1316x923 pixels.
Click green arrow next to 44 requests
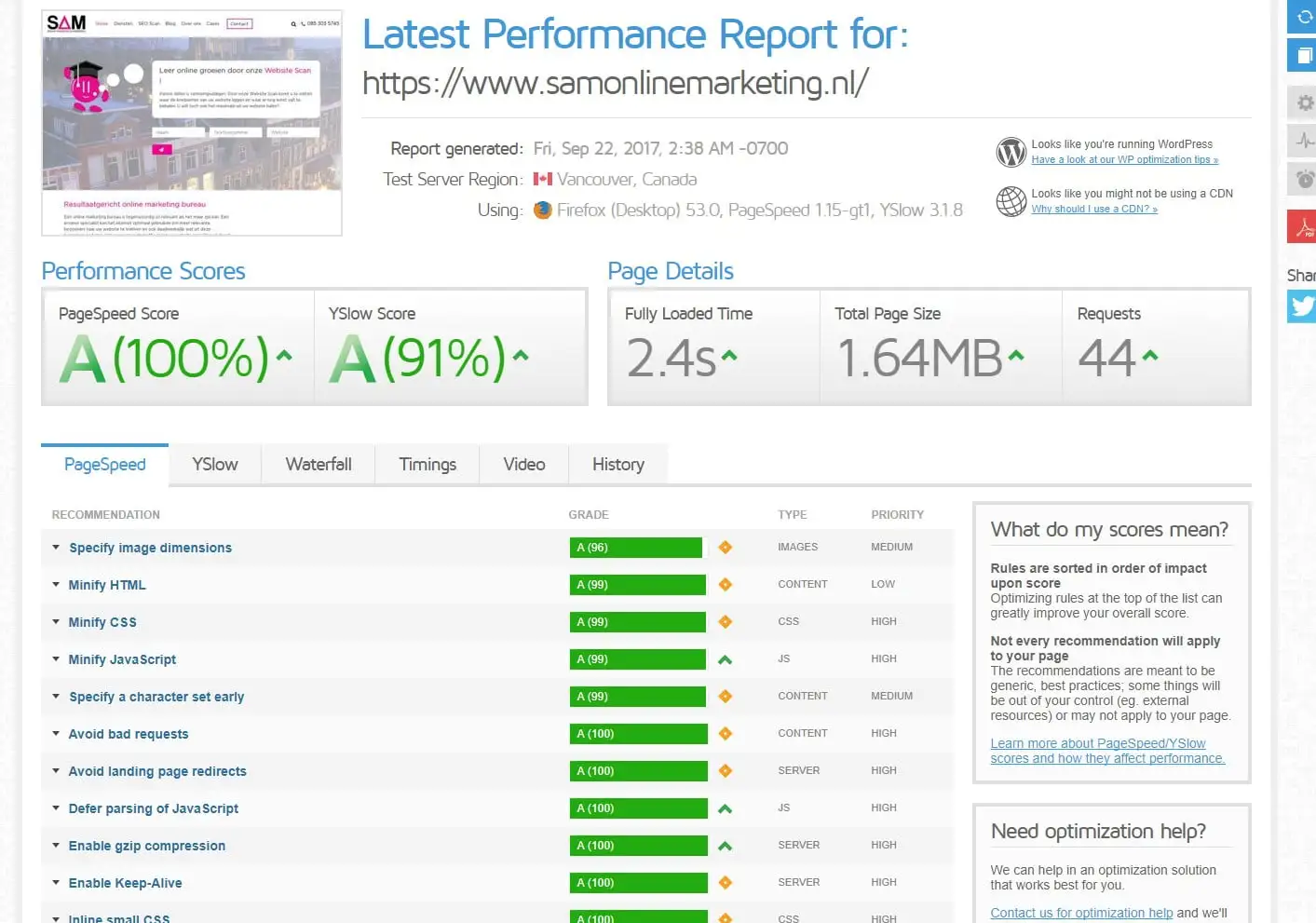1150,355
